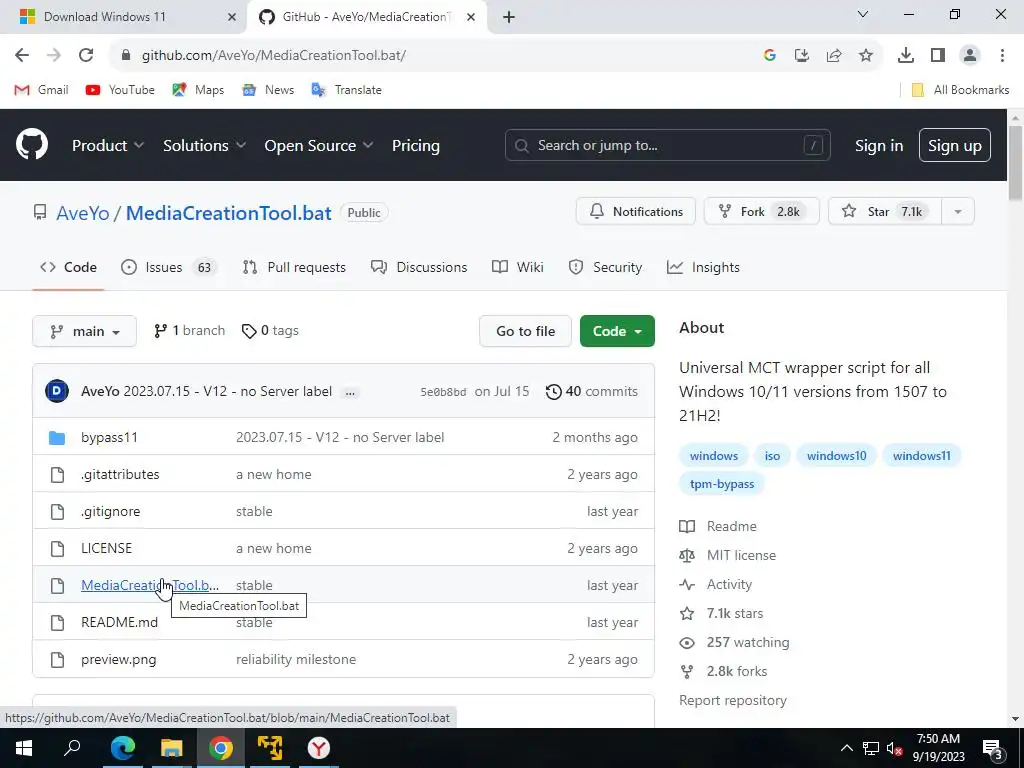Click the install app icon in the address bar

click(x=802, y=56)
